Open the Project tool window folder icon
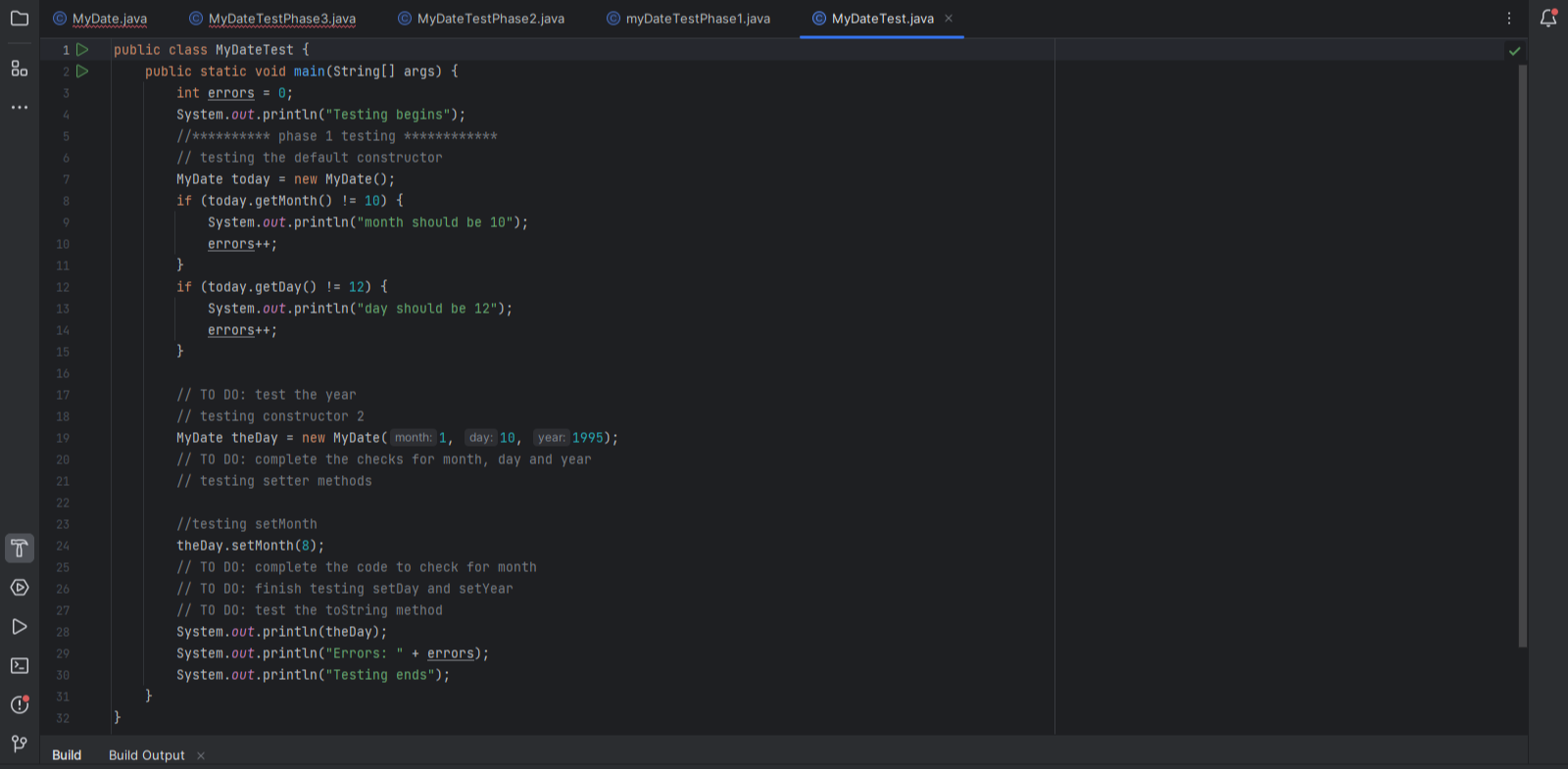 tap(19, 19)
